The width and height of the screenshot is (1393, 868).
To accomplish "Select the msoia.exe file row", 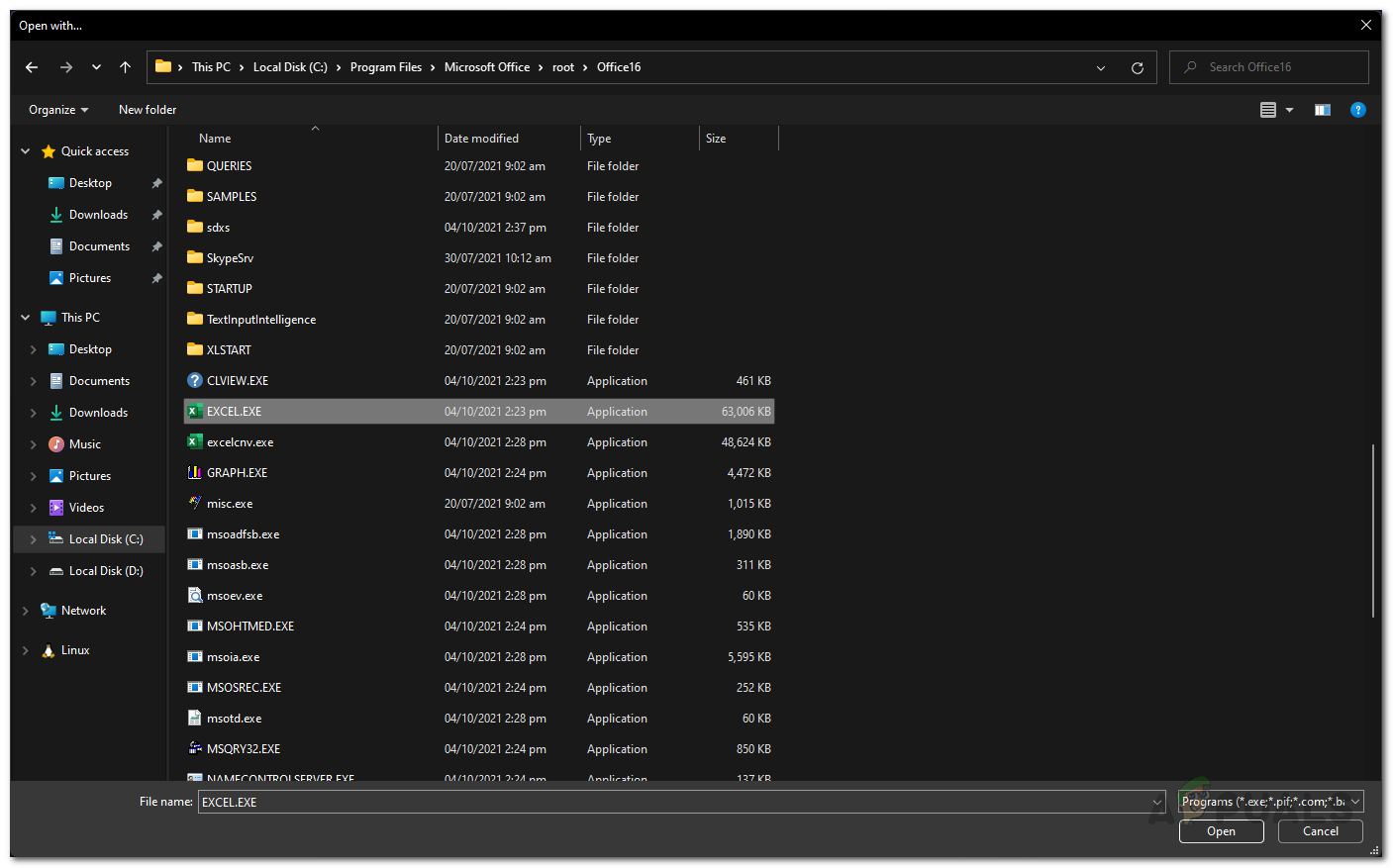I will pos(479,657).
